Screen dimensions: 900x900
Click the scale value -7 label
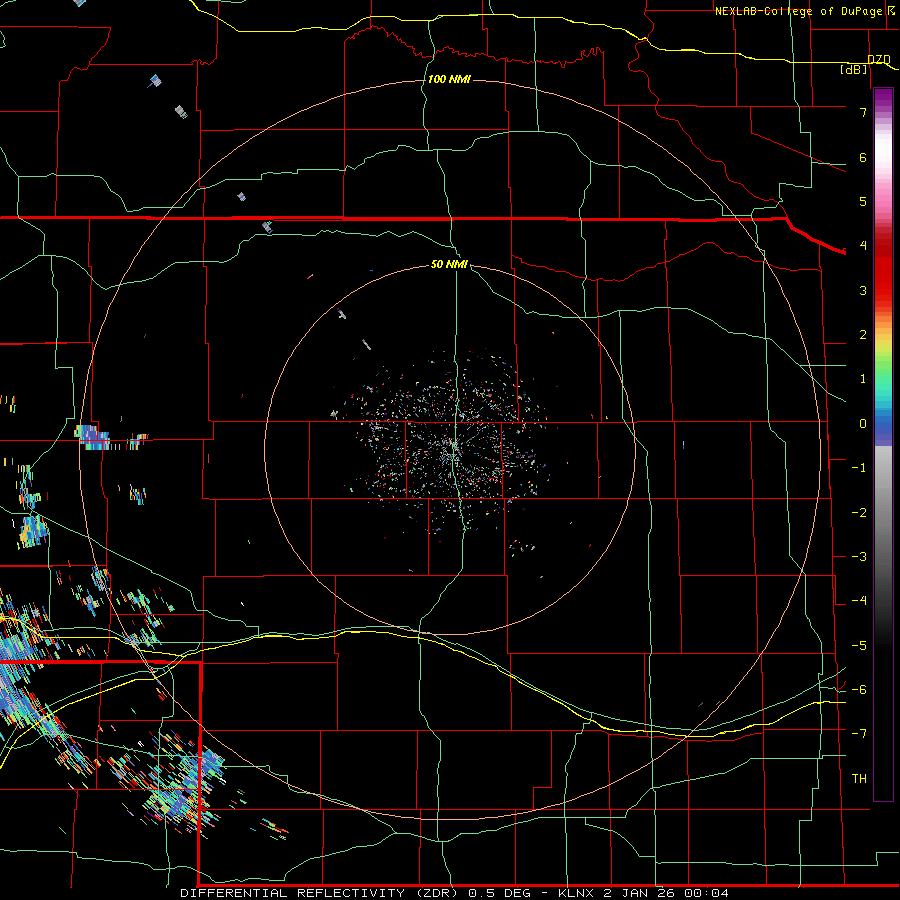pos(859,734)
